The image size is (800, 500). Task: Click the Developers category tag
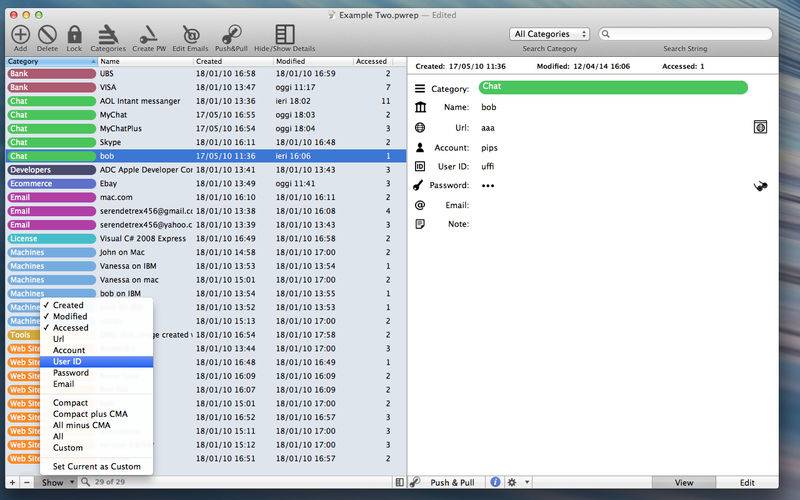click(x=52, y=170)
